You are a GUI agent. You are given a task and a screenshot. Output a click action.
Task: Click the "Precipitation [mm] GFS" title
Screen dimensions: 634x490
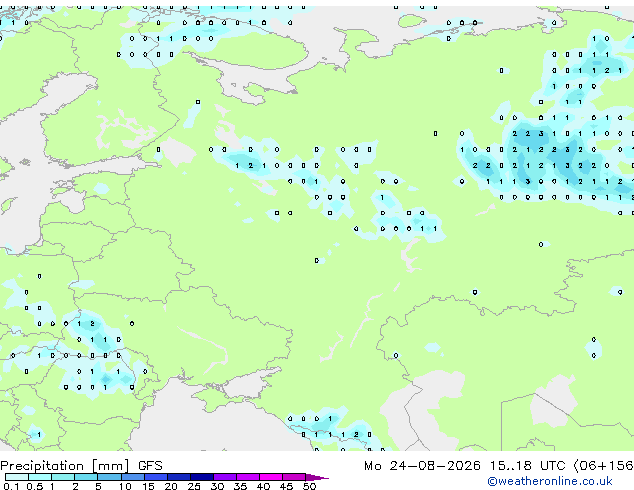81,466
